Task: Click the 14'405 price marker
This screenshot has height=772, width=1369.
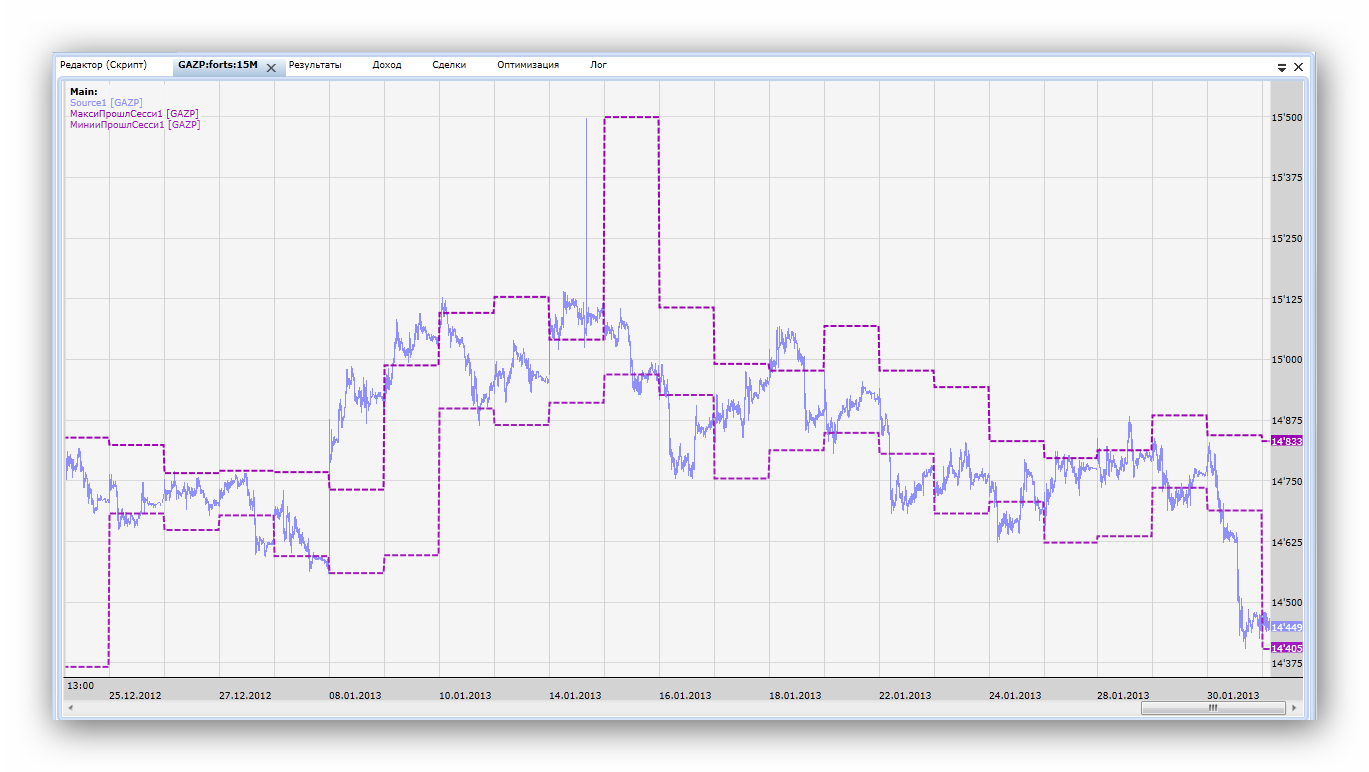Action: 1286,648
